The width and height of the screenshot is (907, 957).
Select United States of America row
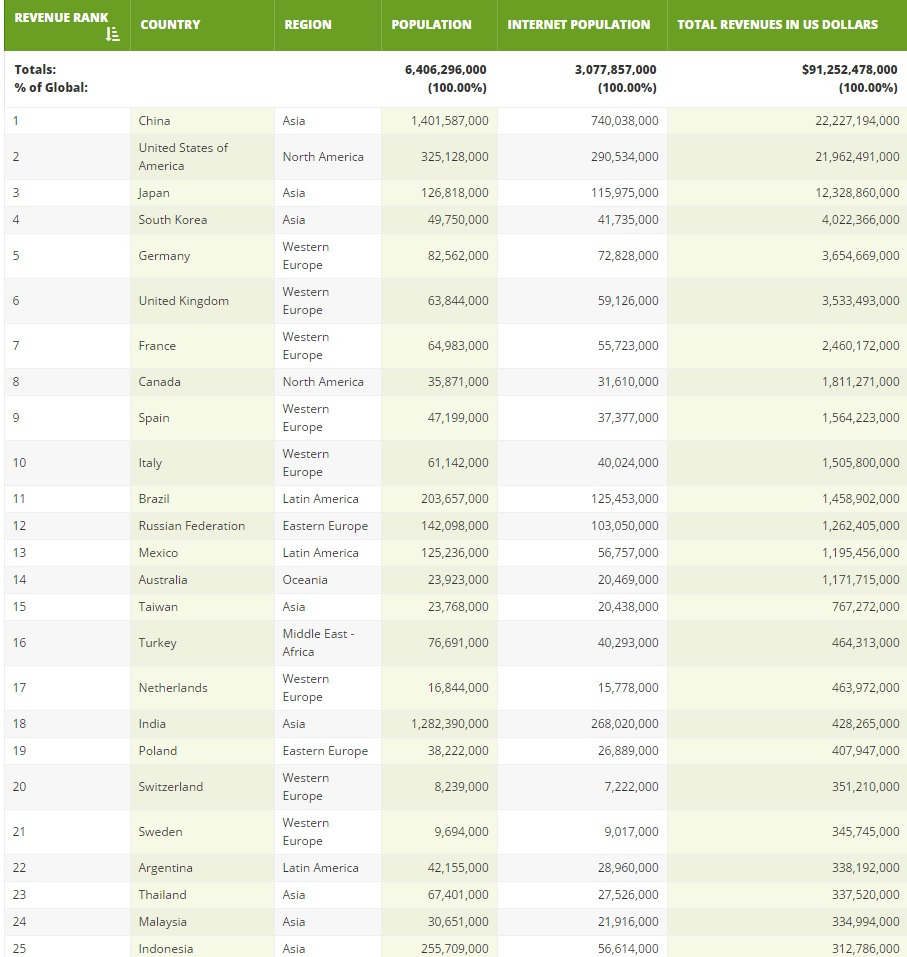coord(455,157)
